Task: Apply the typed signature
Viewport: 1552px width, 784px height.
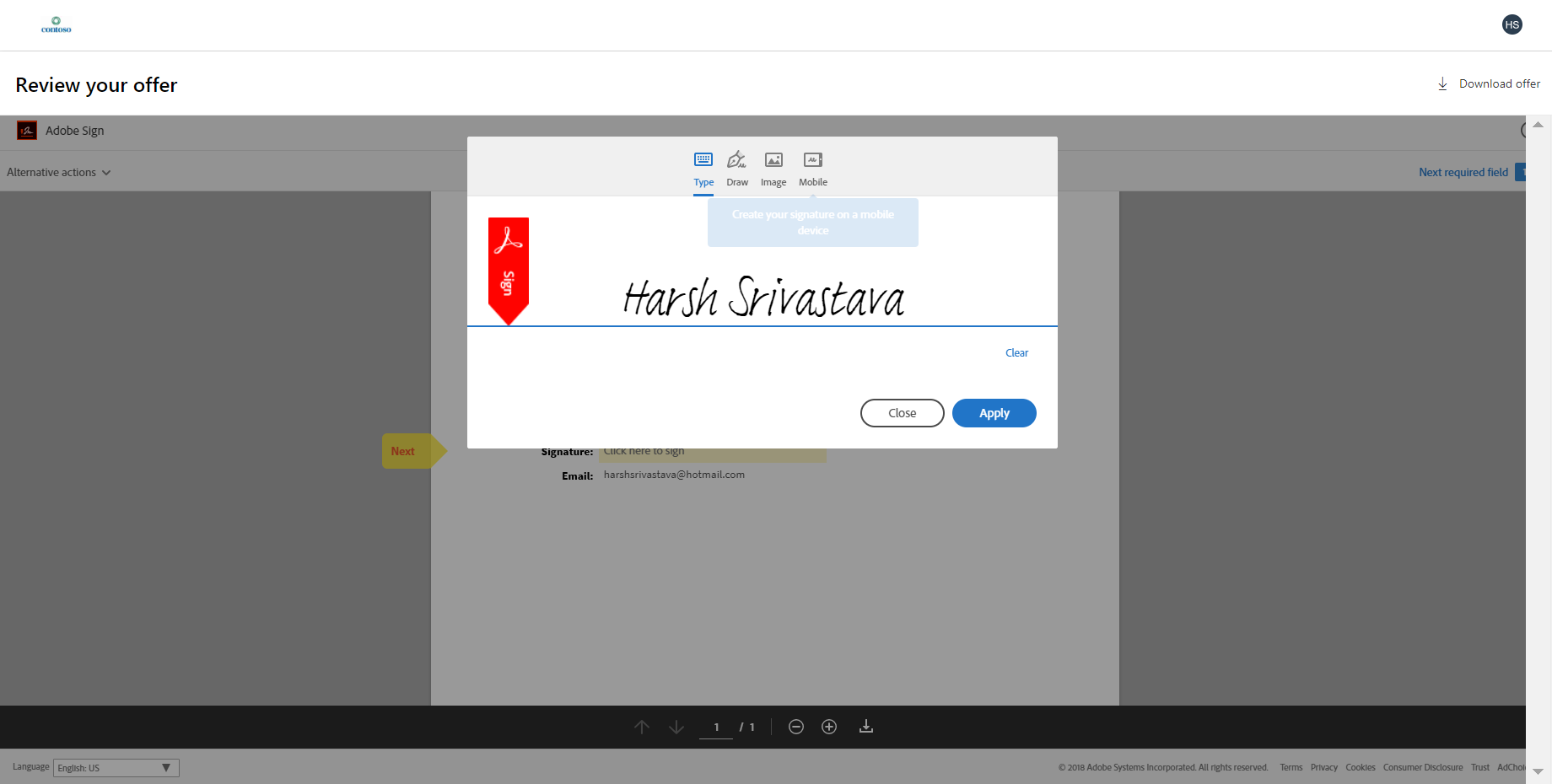Action: click(994, 413)
